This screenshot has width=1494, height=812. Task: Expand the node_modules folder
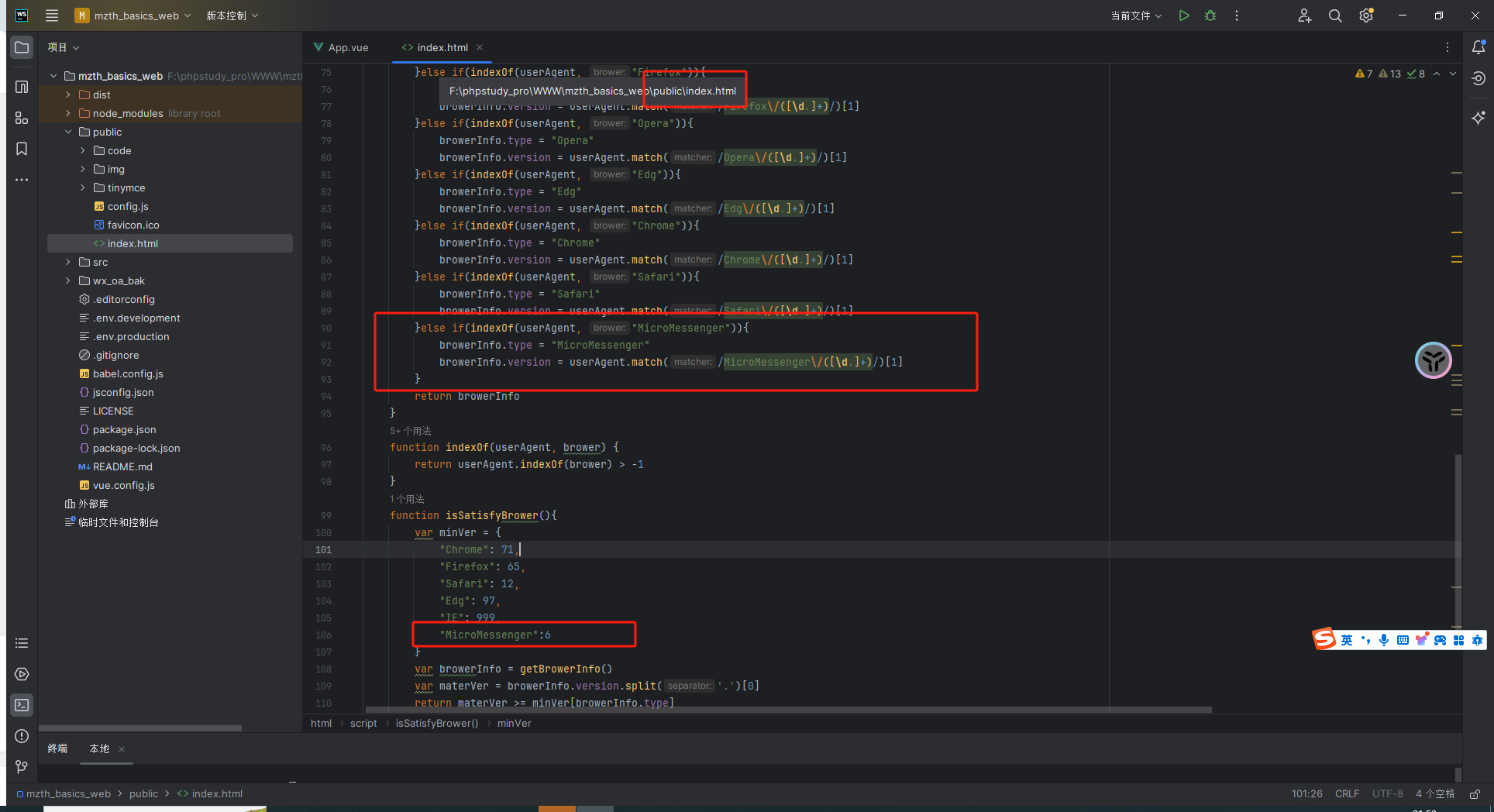[68, 113]
